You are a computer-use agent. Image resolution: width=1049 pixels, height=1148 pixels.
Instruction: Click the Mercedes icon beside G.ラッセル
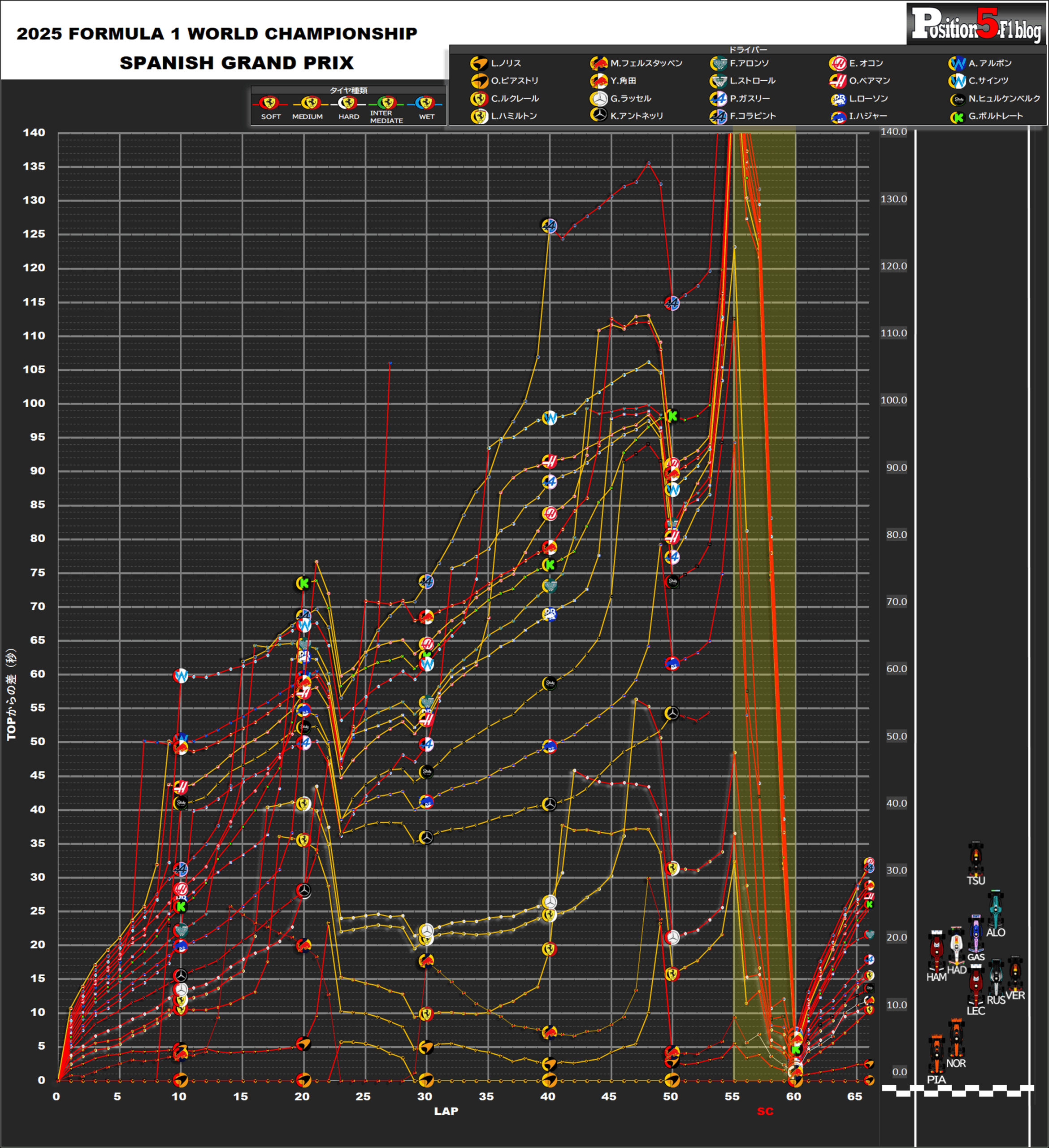point(599,99)
